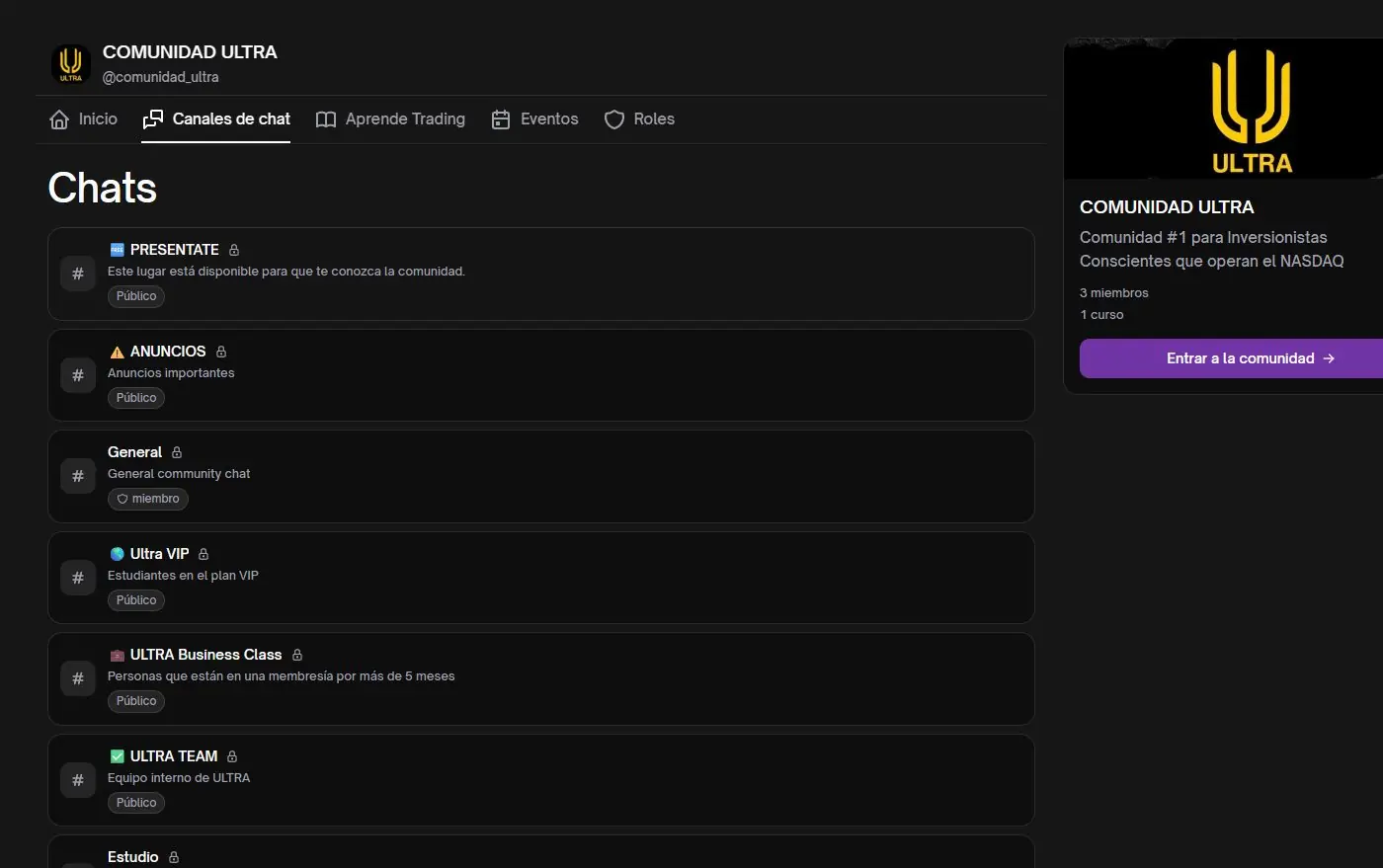The width and height of the screenshot is (1383, 868).
Task: Click the lock icon beside PRESENTATE
Action: coord(234,250)
